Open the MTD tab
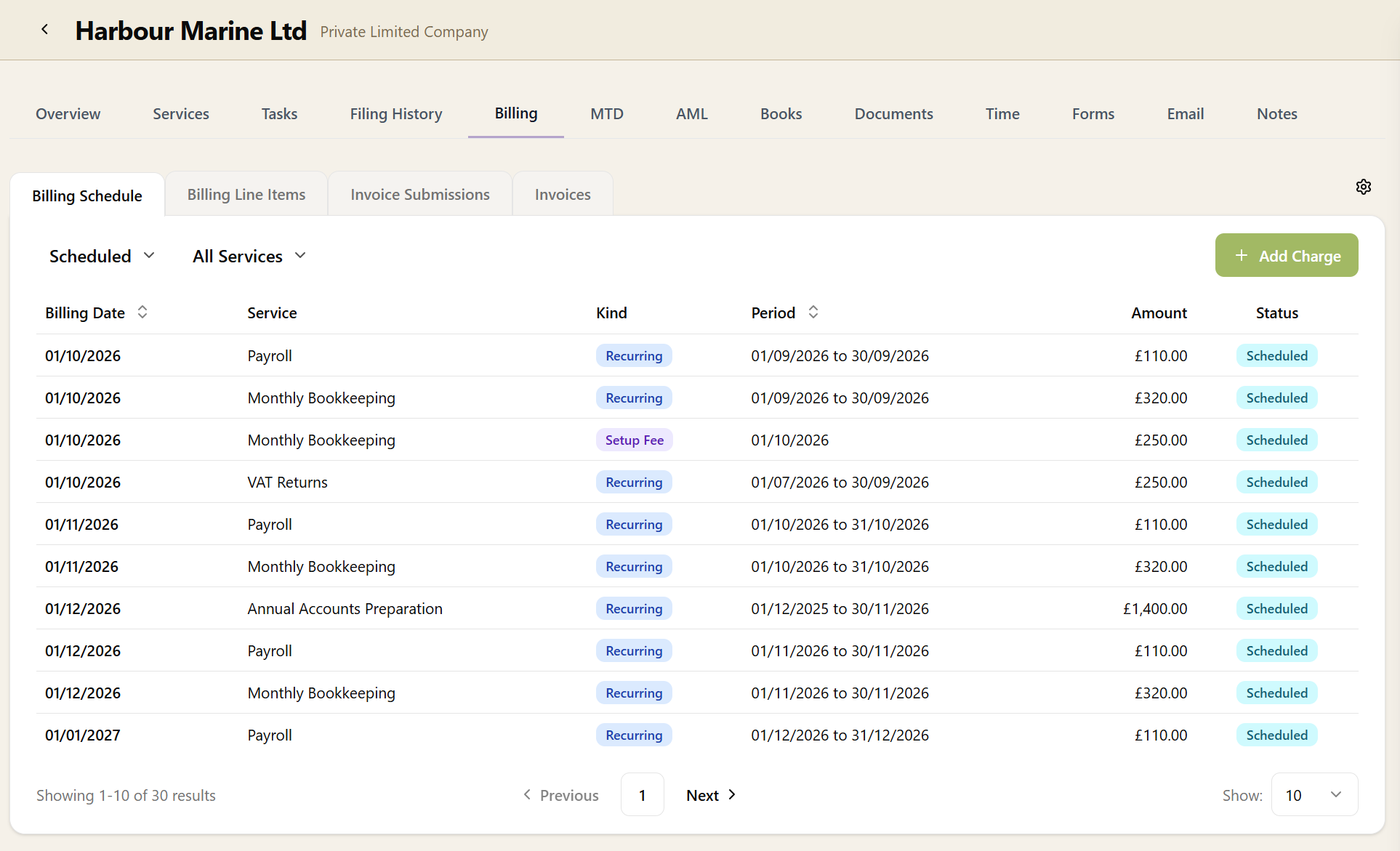Screen dimensions: 1400x851 607,114
